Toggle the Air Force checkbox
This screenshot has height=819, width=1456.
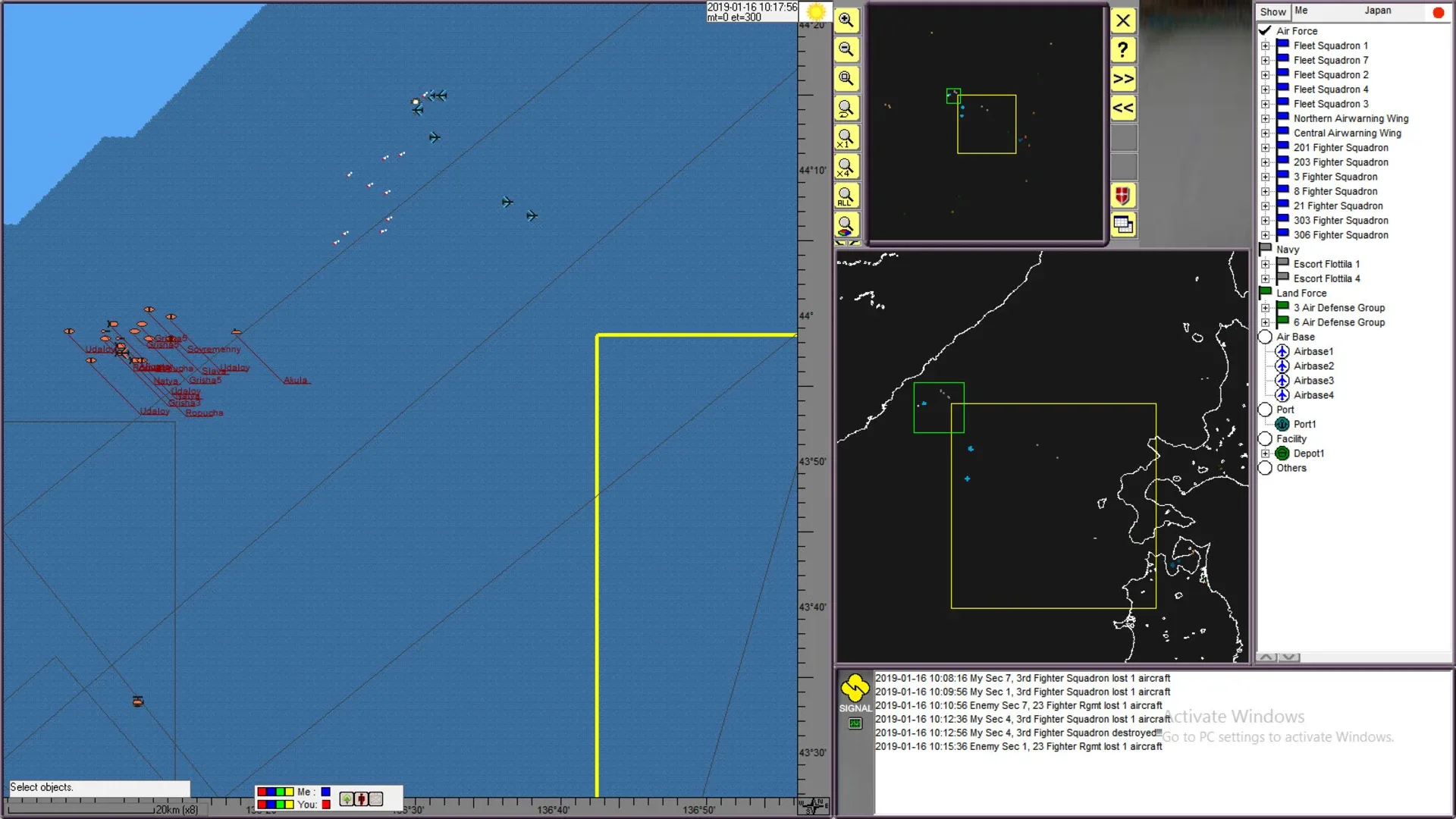1265,31
